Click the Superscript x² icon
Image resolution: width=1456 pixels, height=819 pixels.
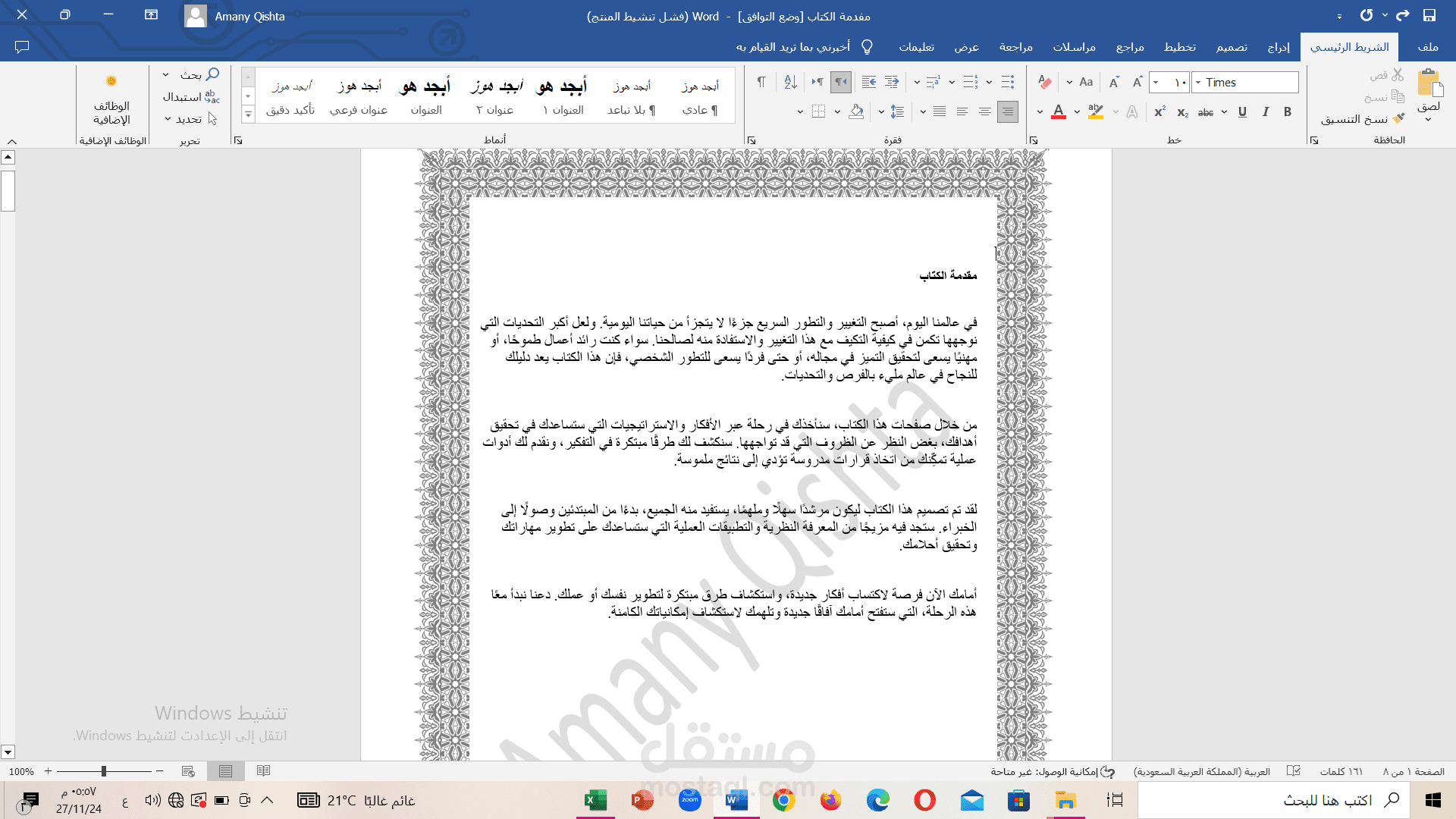coord(1159,111)
